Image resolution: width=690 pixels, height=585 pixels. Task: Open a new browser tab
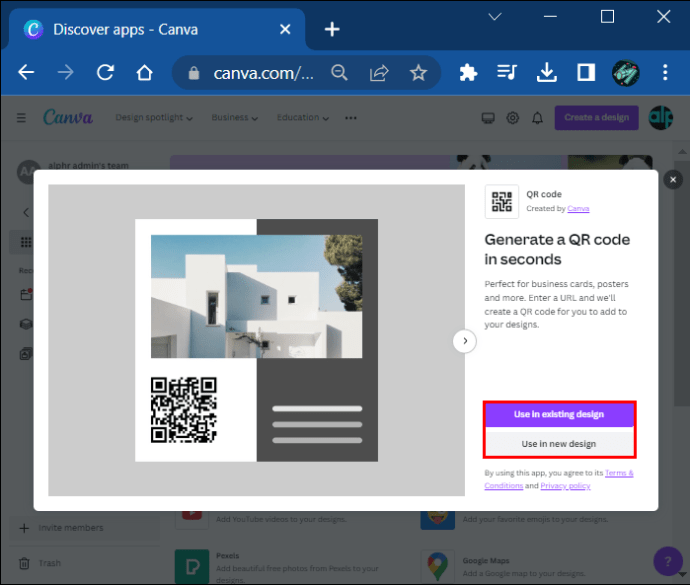(332, 29)
